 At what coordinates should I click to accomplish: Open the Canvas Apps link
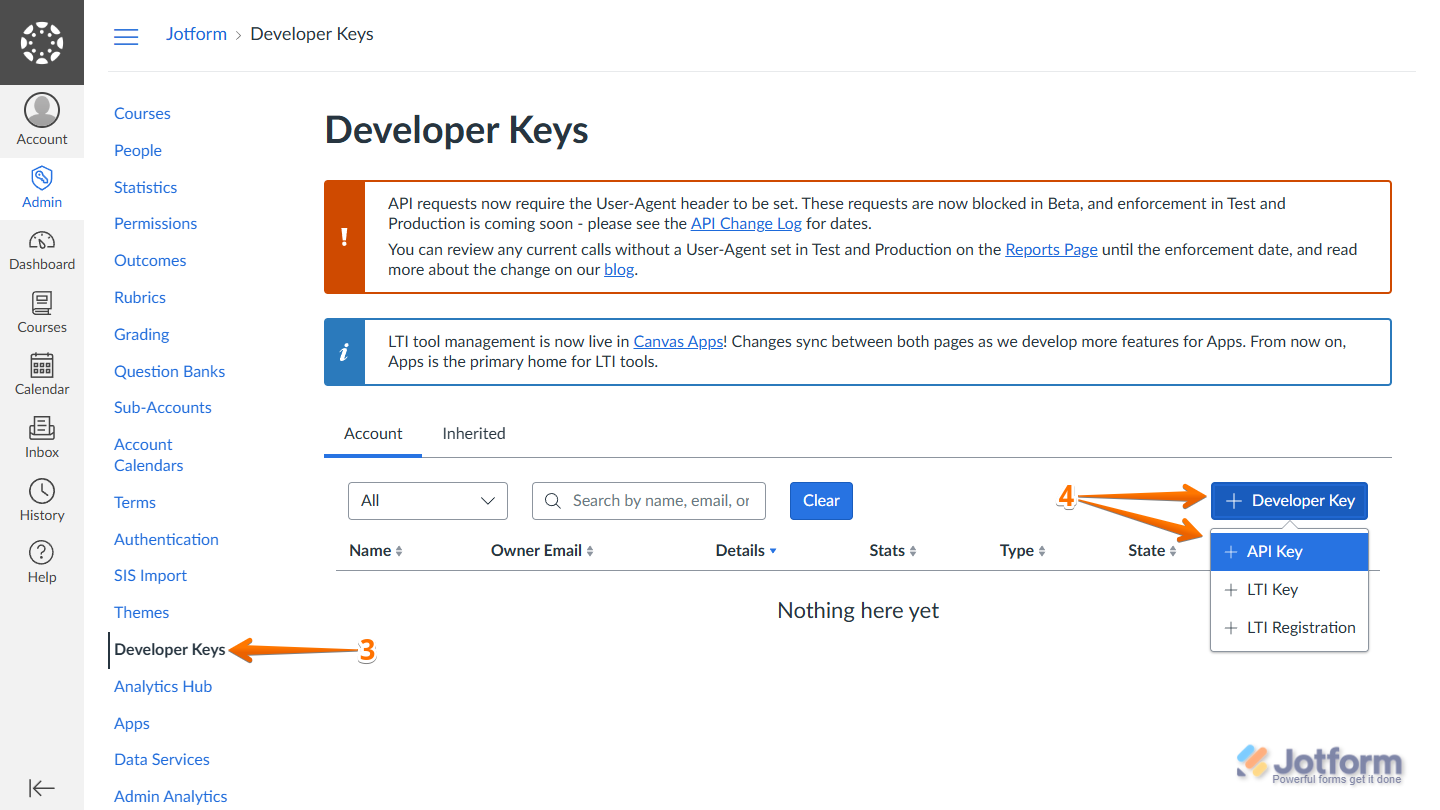[678, 342]
